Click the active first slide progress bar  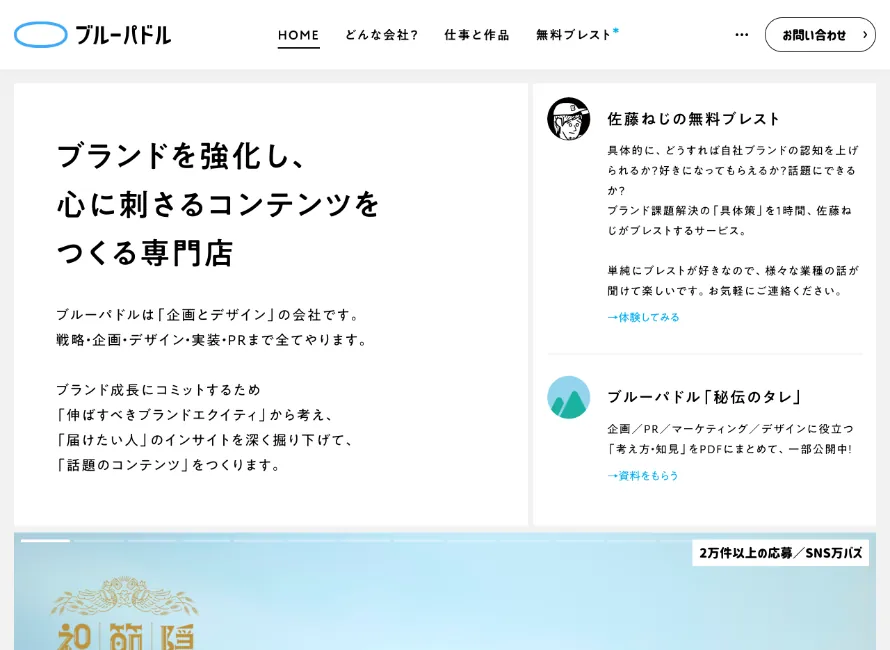tap(45, 541)
